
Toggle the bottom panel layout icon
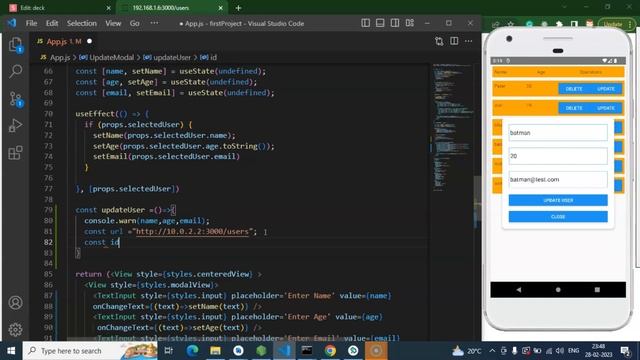click(380, 23)
